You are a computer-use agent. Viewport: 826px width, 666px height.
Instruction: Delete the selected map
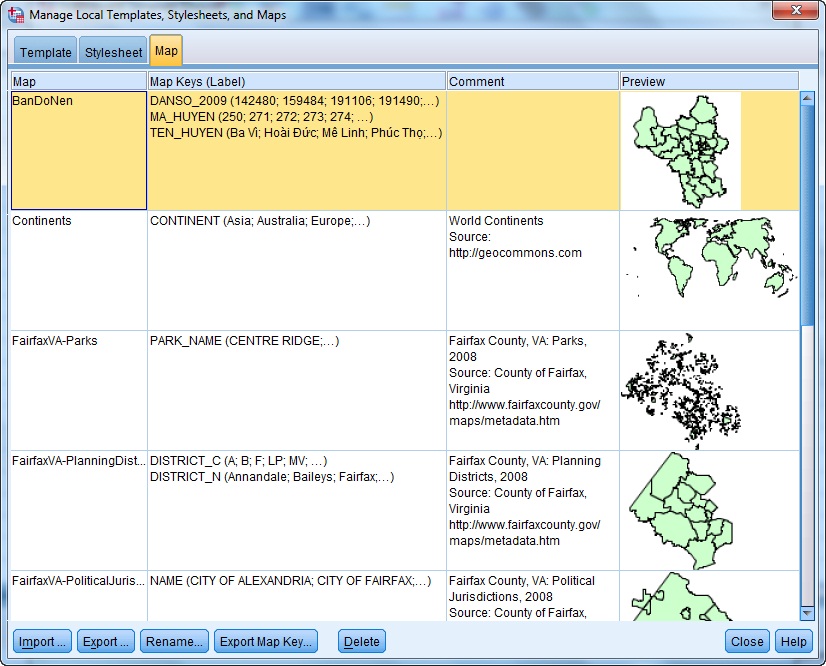[x=362, y=642]
